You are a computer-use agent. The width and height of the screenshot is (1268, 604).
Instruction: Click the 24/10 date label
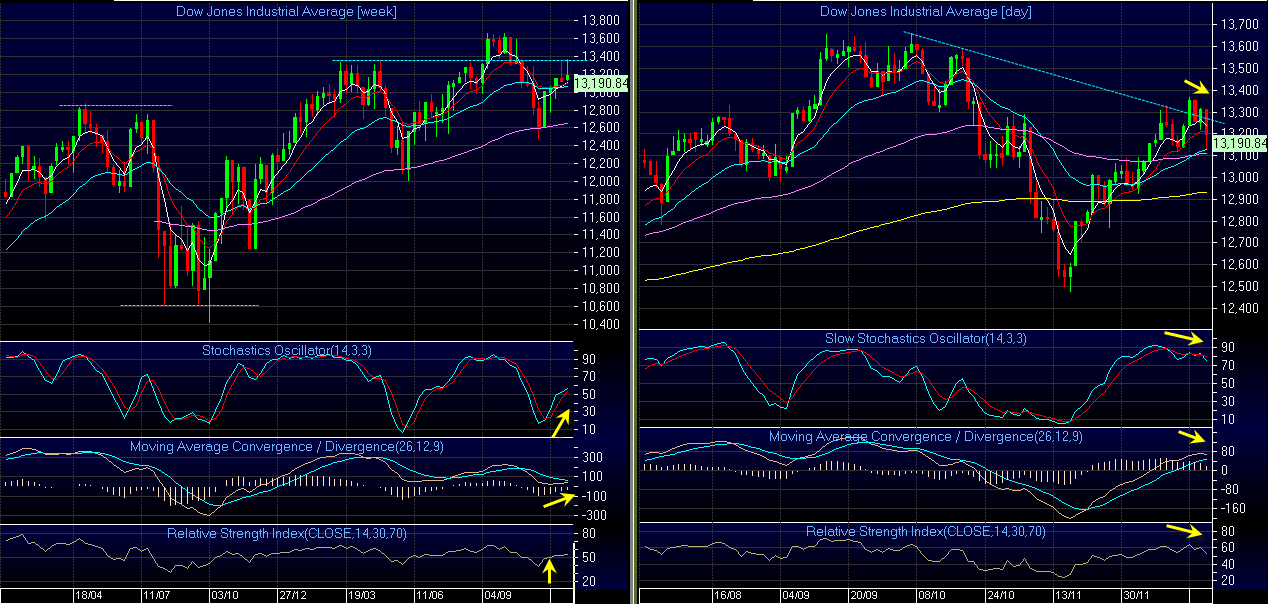point(1001,595)
